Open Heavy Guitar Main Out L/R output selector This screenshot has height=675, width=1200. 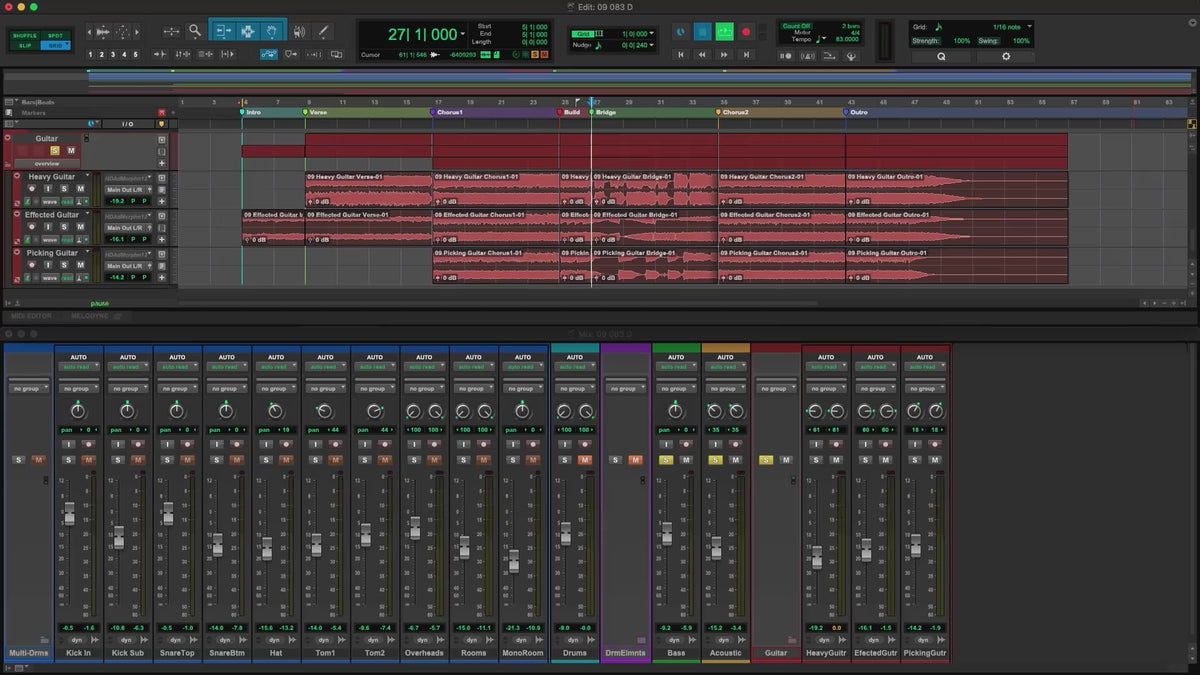pyautogui.click(x=127, y=189)
